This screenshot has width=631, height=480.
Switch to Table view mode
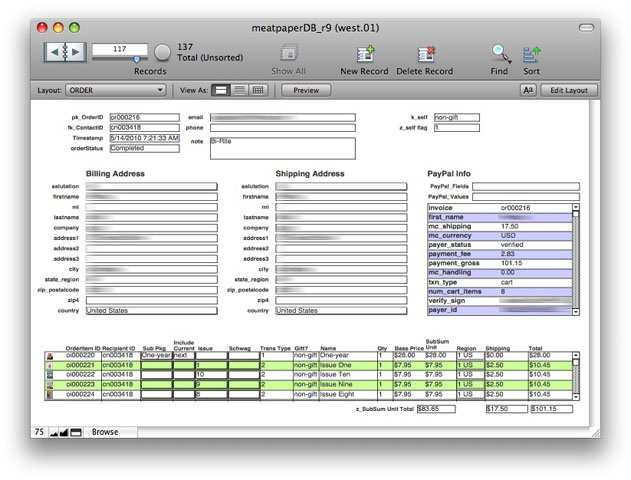point(258,90)
